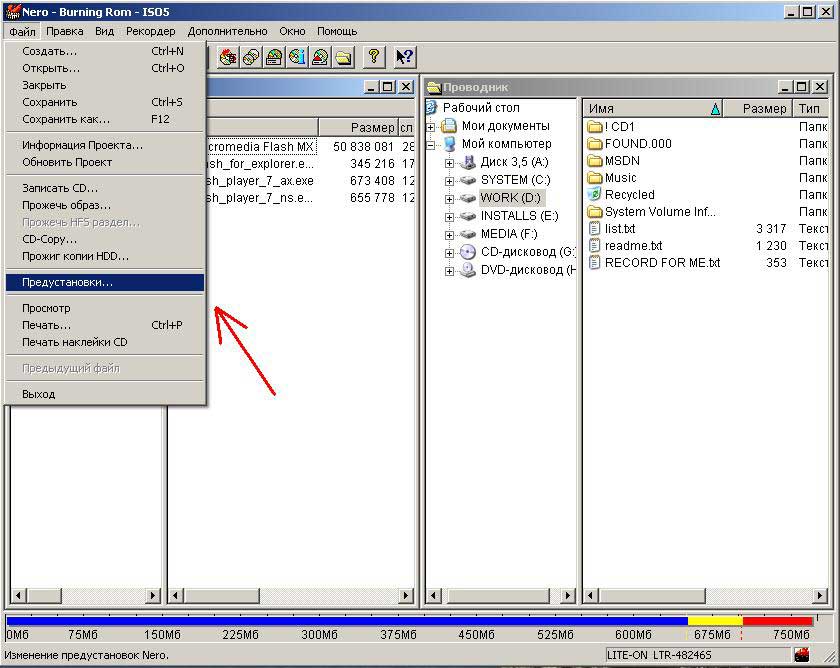Viewport: 840px width, 668px height.
Task: Select the CD-дисковод (G:) disc icon
Action: tap(468, 252)
